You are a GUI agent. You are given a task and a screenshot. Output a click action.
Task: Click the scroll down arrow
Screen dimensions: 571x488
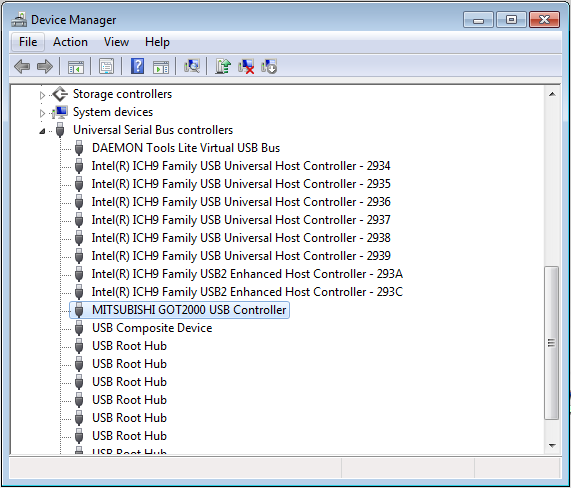[x=552, y=445]
